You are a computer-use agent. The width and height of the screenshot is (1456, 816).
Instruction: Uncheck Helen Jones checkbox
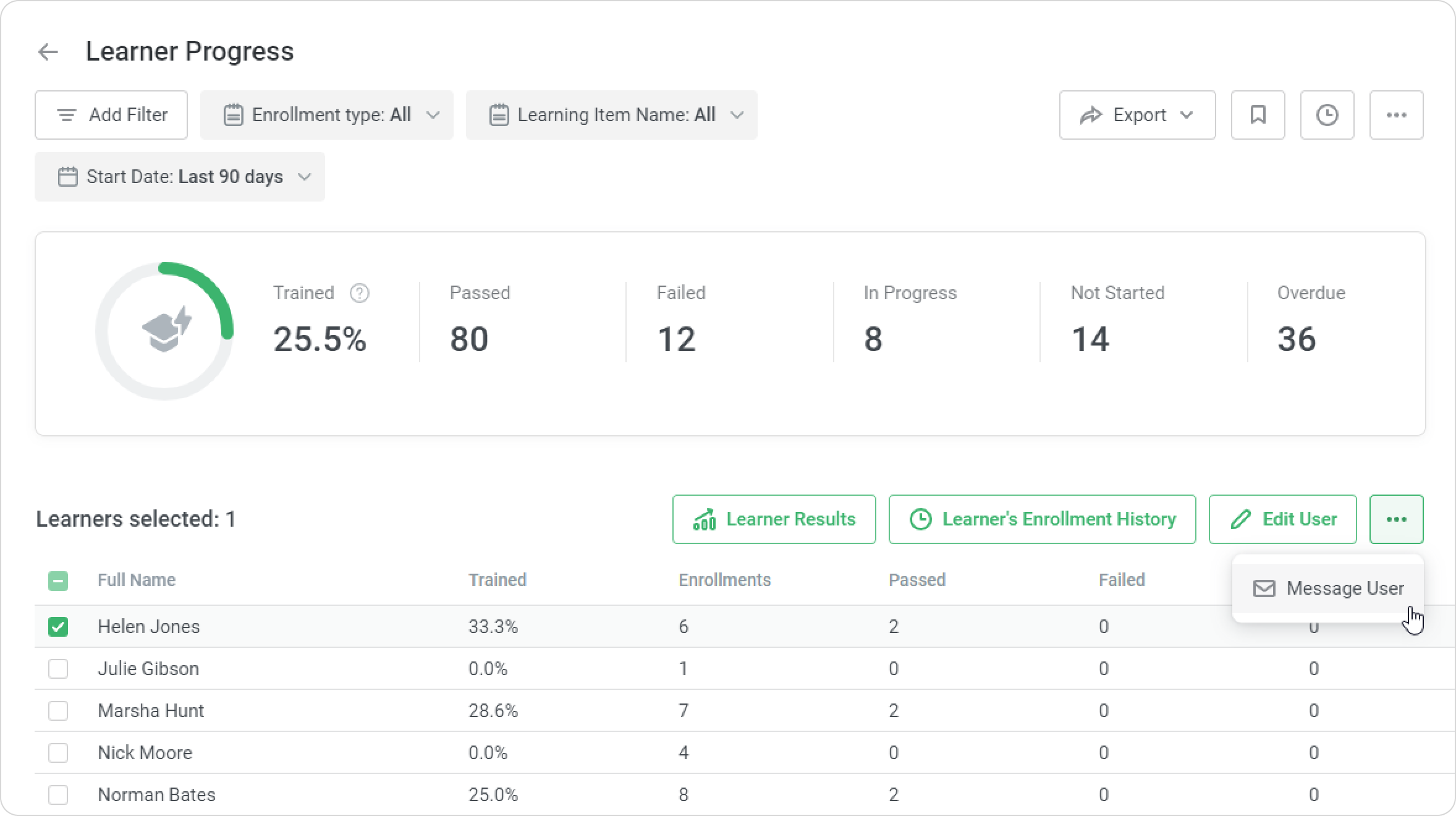(58, 627)
